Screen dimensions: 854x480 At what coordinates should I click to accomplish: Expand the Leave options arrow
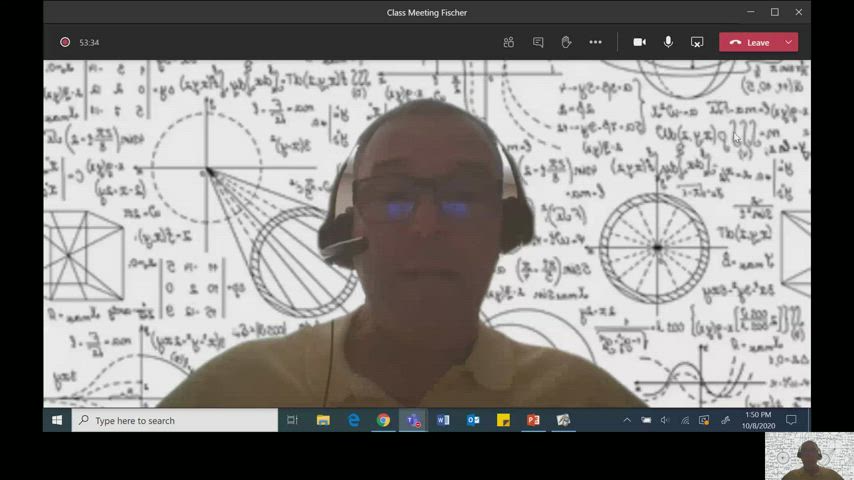(x=788, y=42)
